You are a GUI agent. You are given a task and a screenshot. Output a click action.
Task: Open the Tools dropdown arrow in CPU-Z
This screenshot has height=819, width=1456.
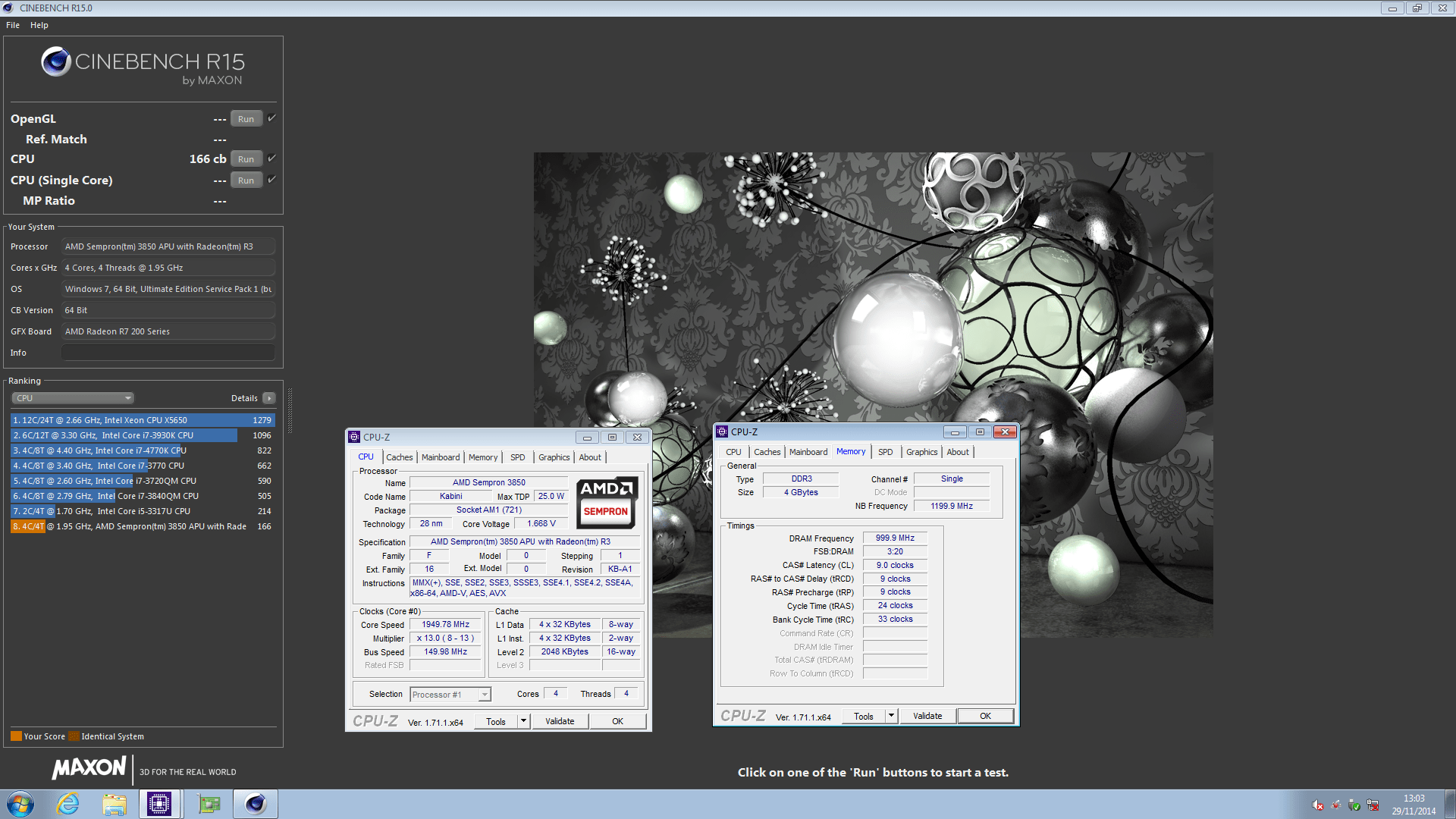pyautogui.click(x=522, y=720)
